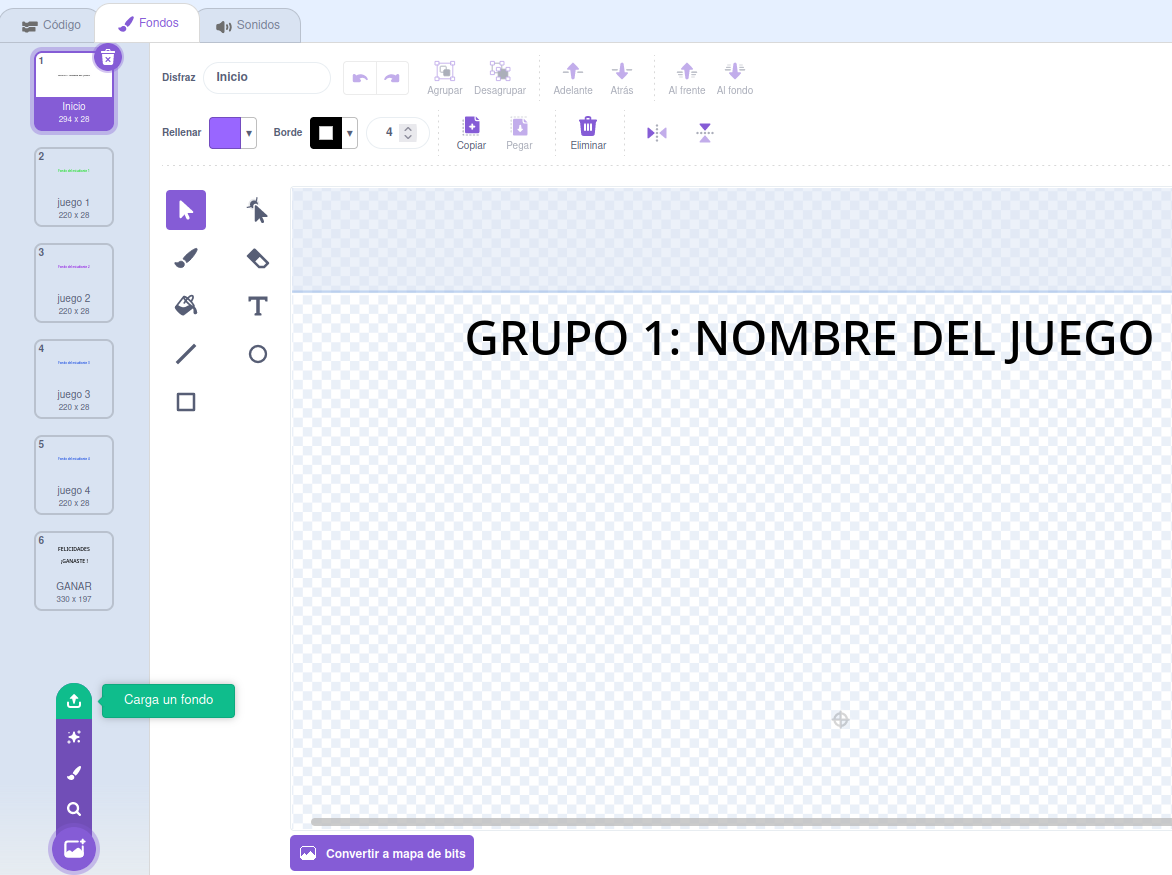Click Convertir a mapa de bits
1172x875 pixels.
pyautogui.click(x=381, y=853)
